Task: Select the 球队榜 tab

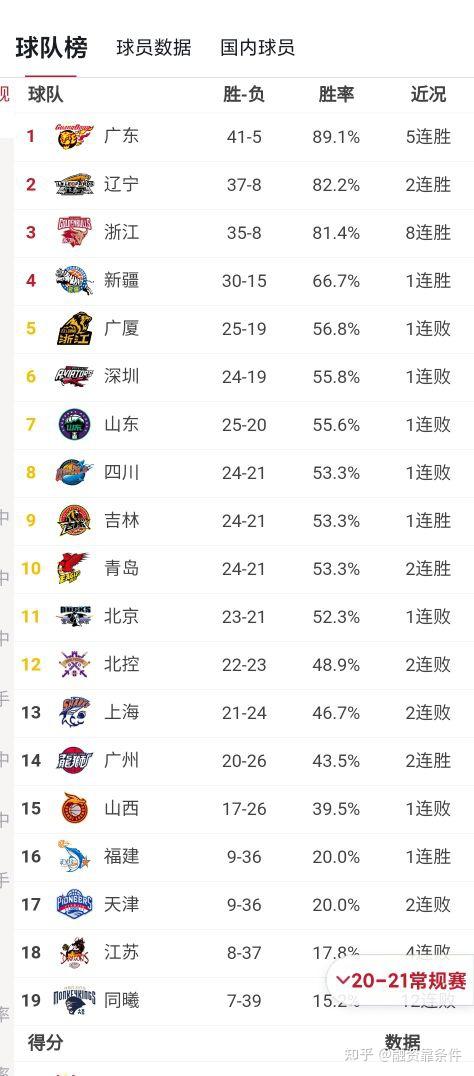Action: click(51, 48)
